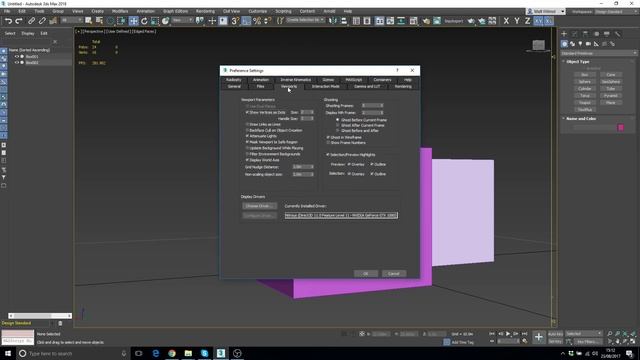Click the scene explorer horizontal scrollbar
The height and width of the screenshot is (360, 640).
tap(40, 316)
